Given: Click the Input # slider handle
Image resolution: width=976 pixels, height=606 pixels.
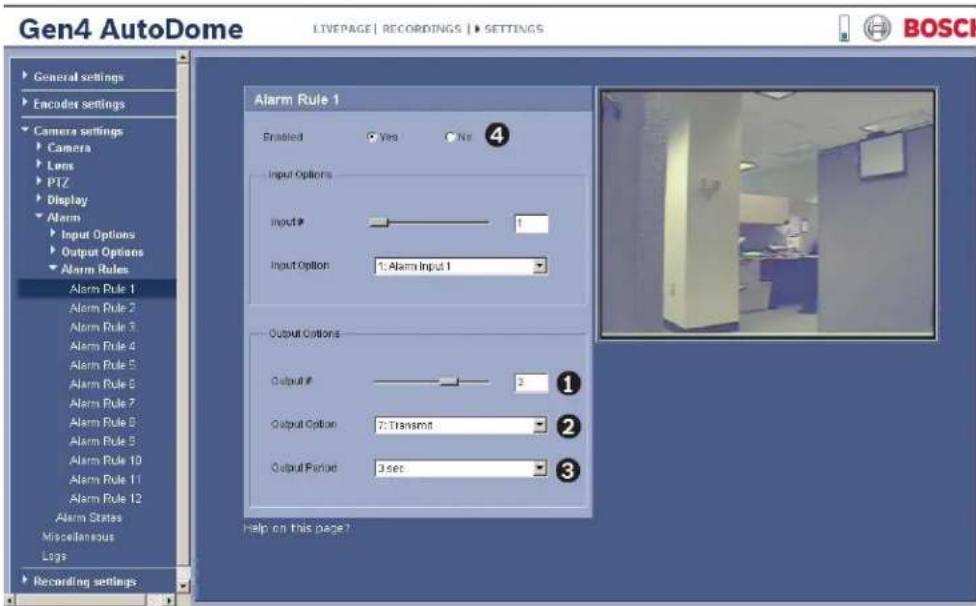Looking at the screenshot, I should (x=378, y=222).
